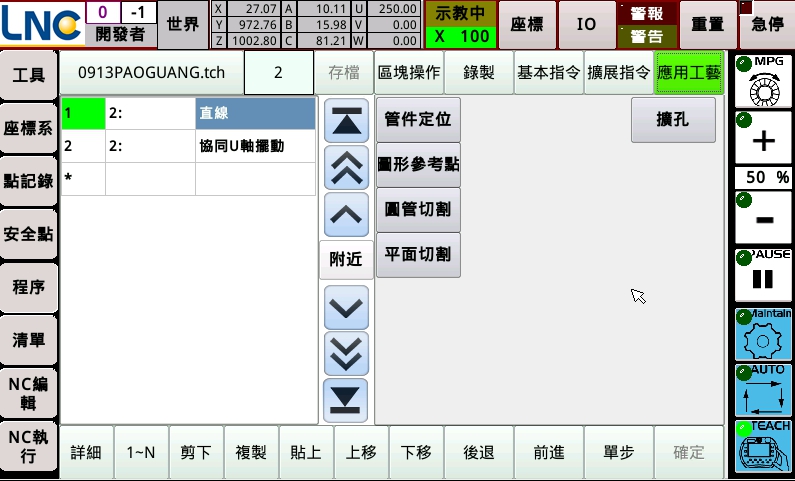Click the X 100 speed display
The image size is (795, 481).
460,36
